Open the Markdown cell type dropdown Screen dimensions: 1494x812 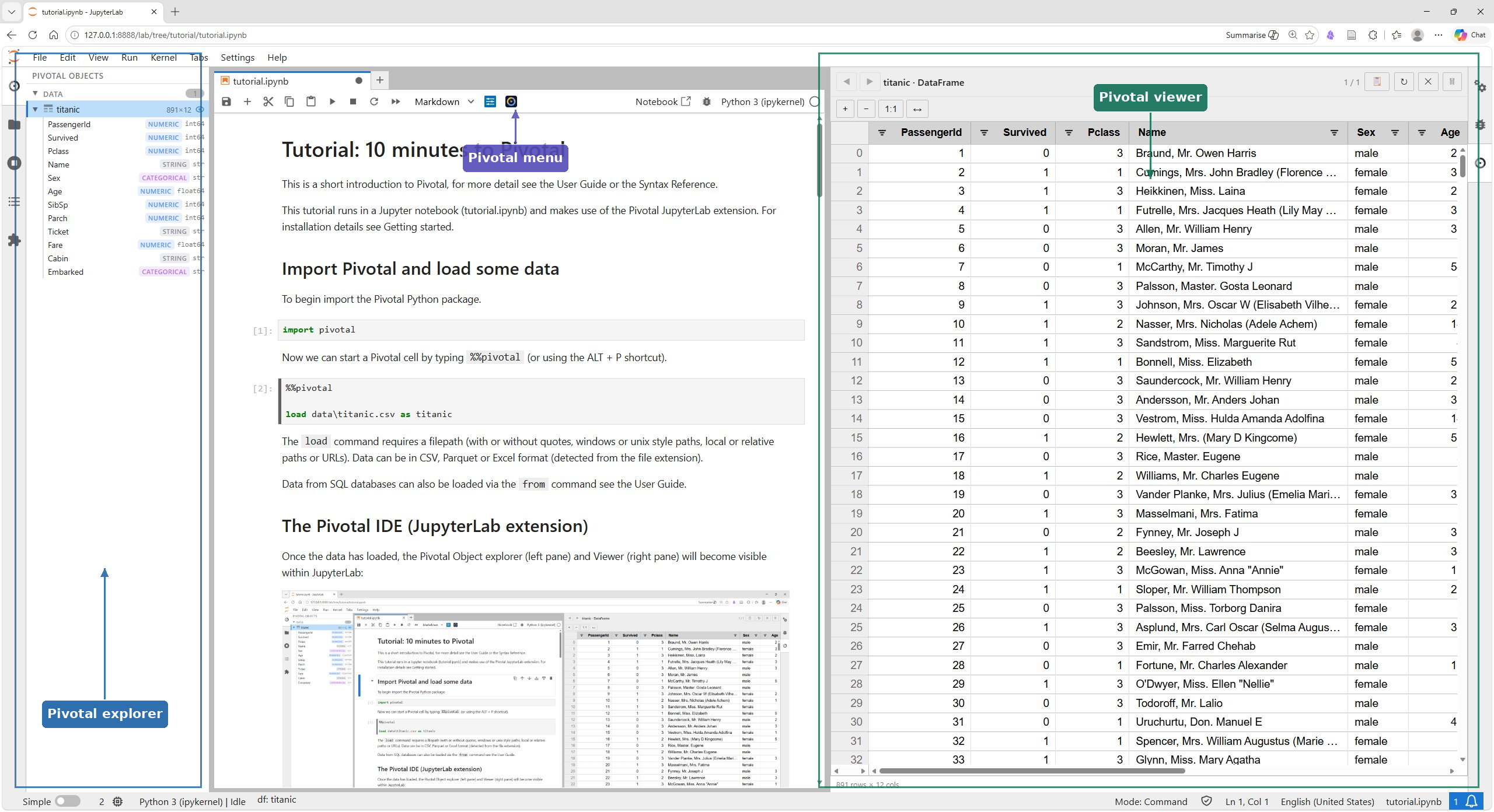click(445, 101)
